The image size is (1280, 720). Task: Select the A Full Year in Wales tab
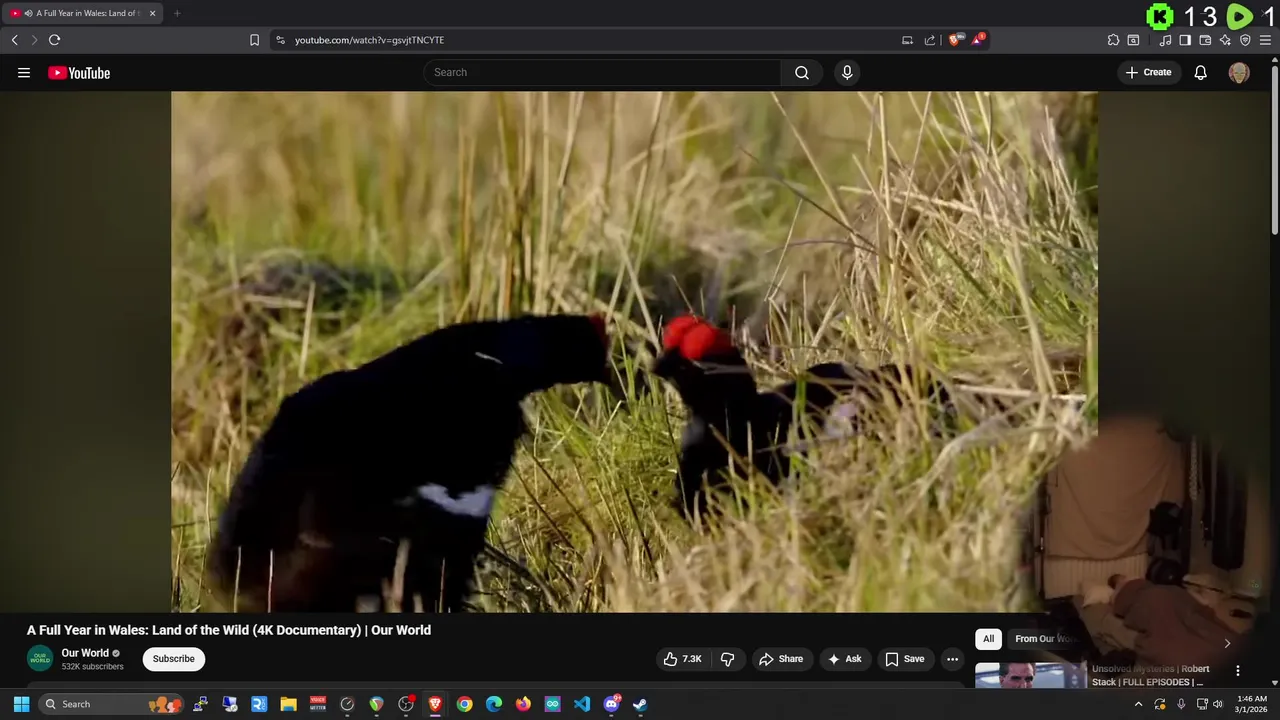pyautogui.click(x=82, y=13)
